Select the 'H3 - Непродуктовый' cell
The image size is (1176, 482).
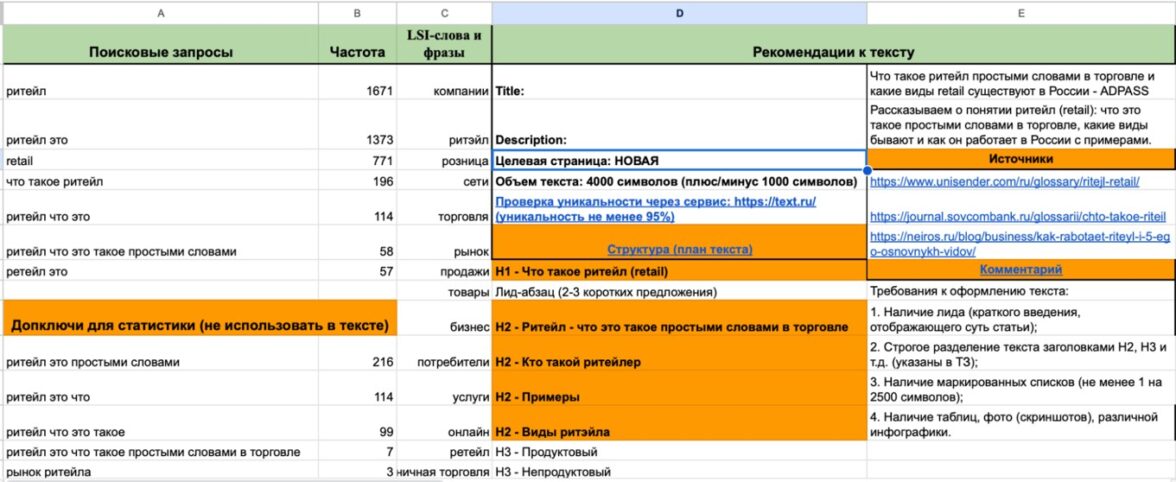click(x=680, y=472)
